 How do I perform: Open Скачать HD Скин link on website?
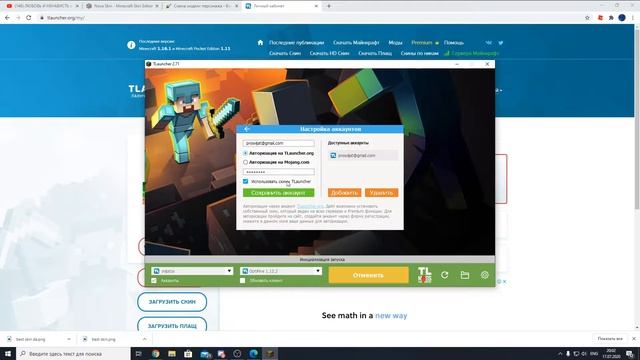click(329, 53)
